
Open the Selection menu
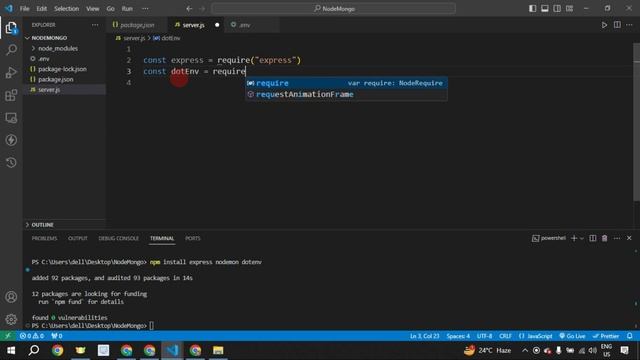coord(67,9)
